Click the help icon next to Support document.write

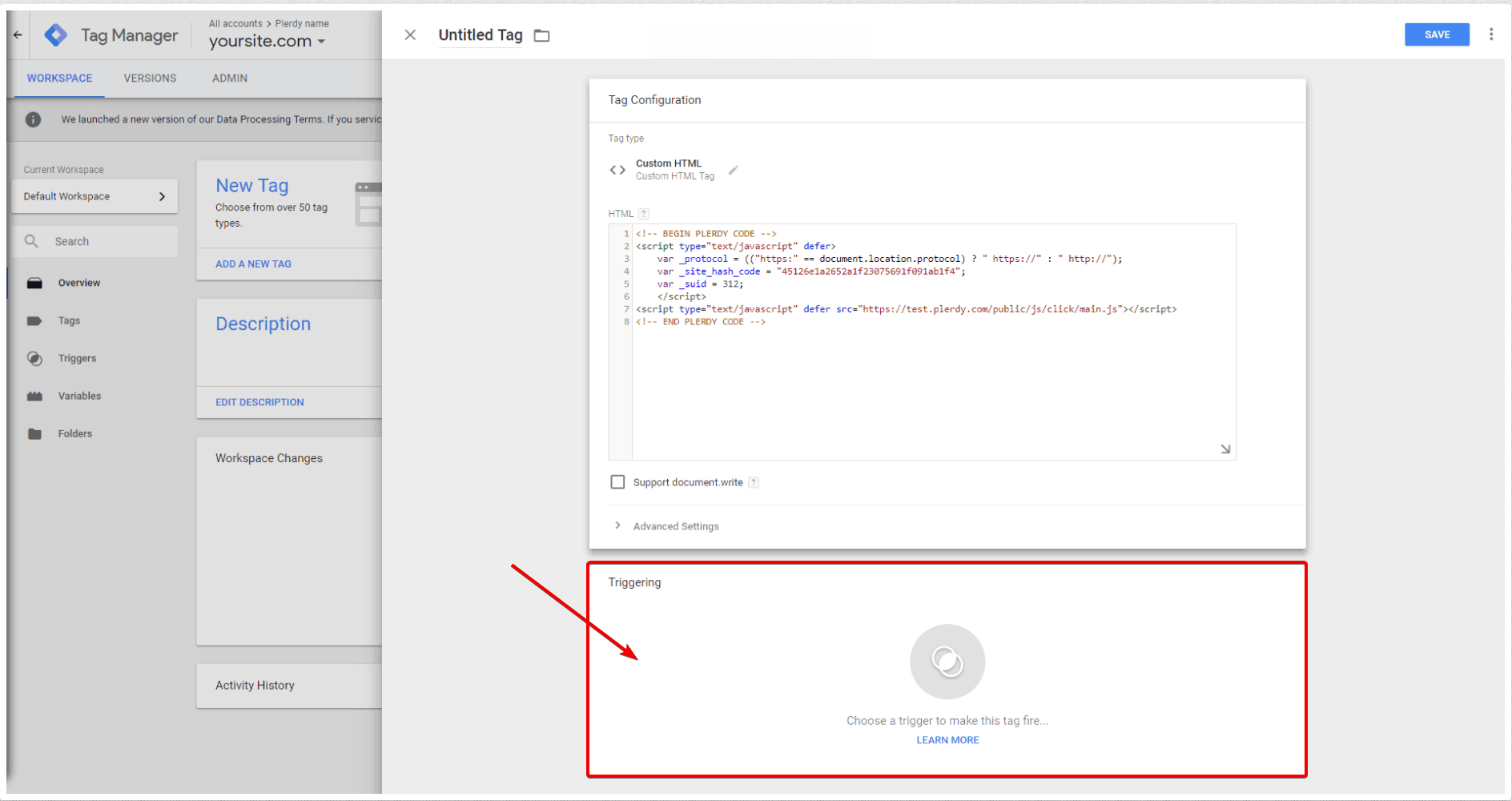[754, 482]
